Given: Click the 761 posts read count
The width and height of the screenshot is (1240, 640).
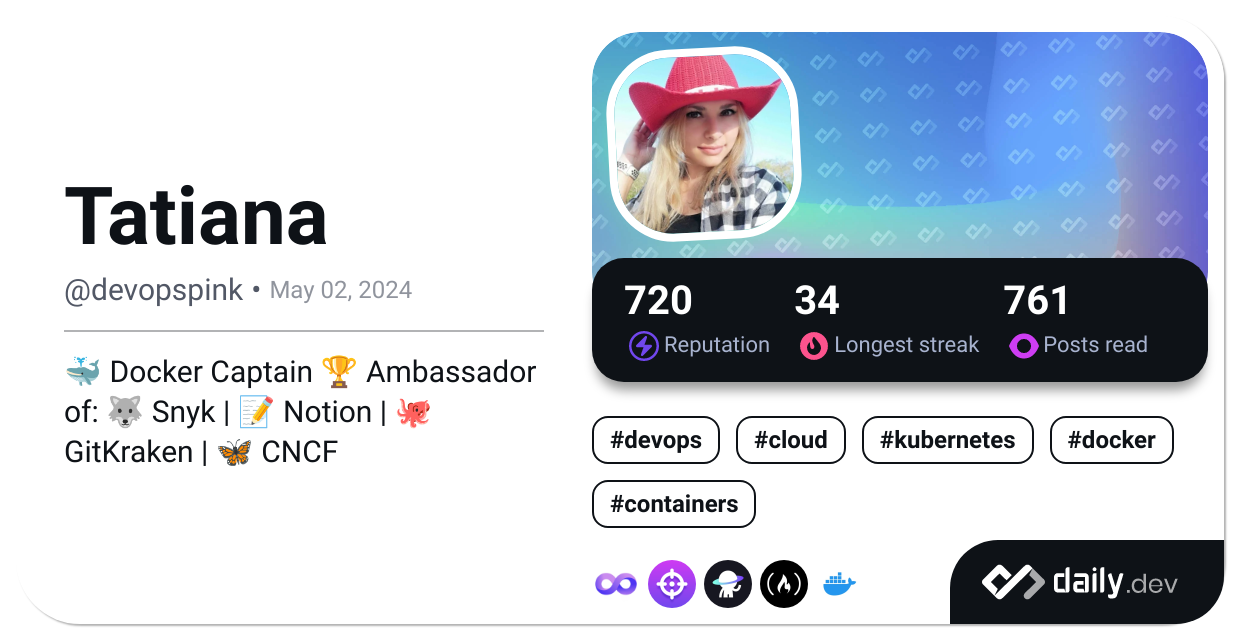Looking at the screenshot, I should (x=1037, y=301).
